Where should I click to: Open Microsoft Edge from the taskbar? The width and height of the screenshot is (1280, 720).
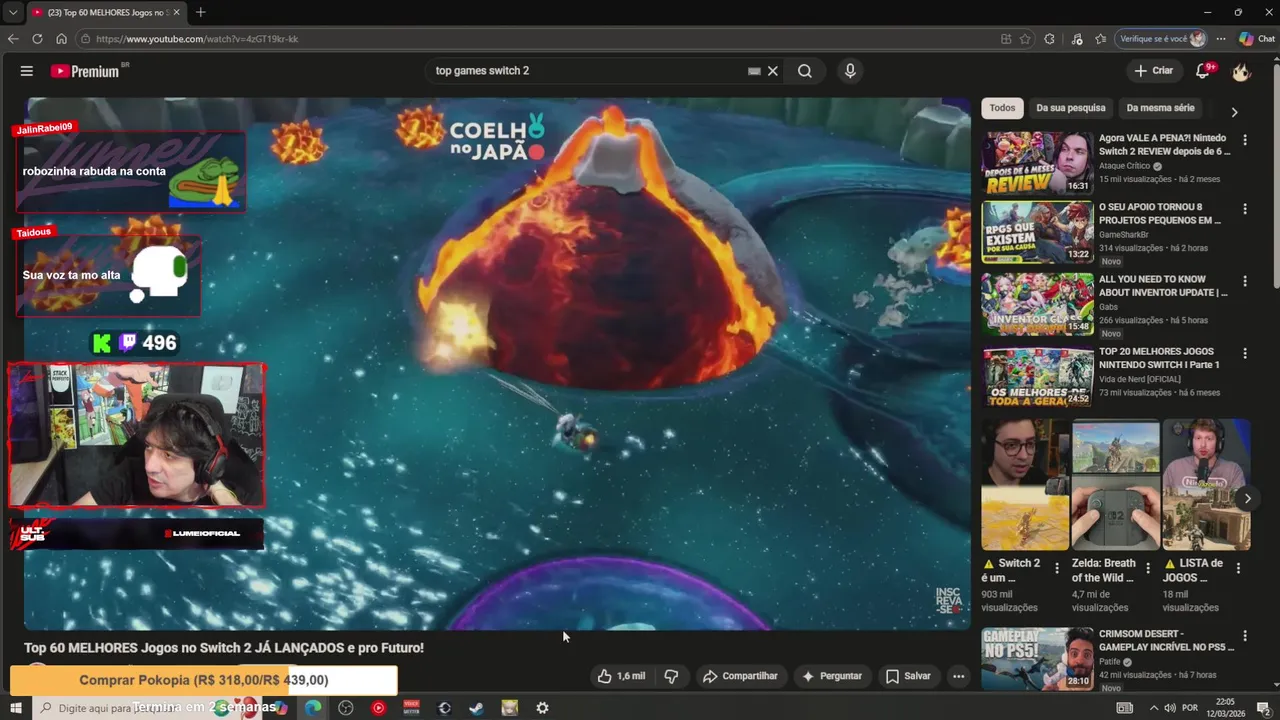[313, 708]
